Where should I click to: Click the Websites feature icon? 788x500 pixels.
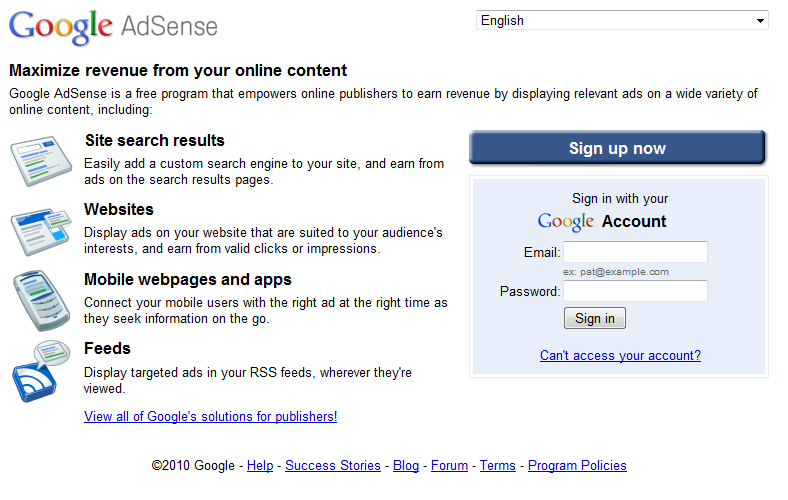[41, 229]
